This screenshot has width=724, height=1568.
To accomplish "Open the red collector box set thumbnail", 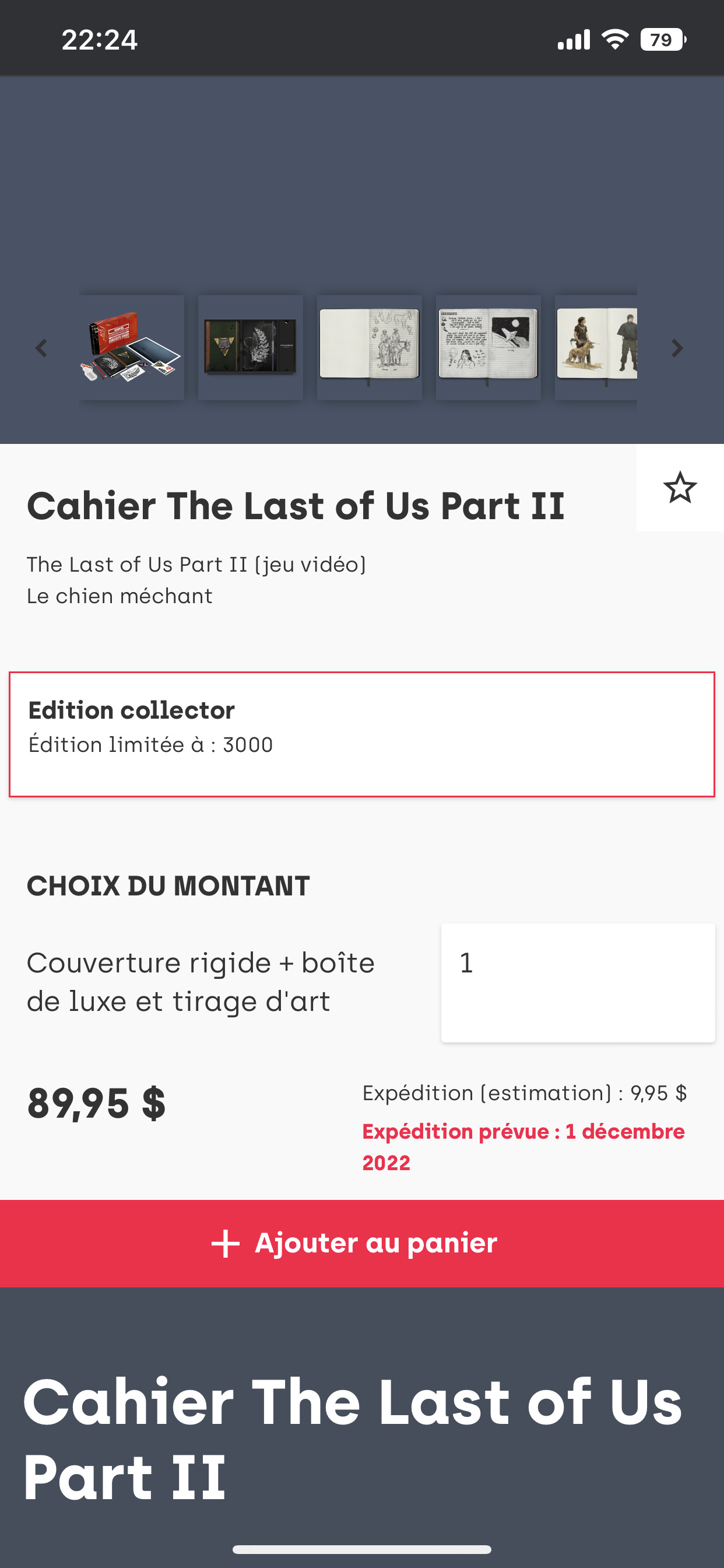I will pyautogui.click(x=131, y=348).
